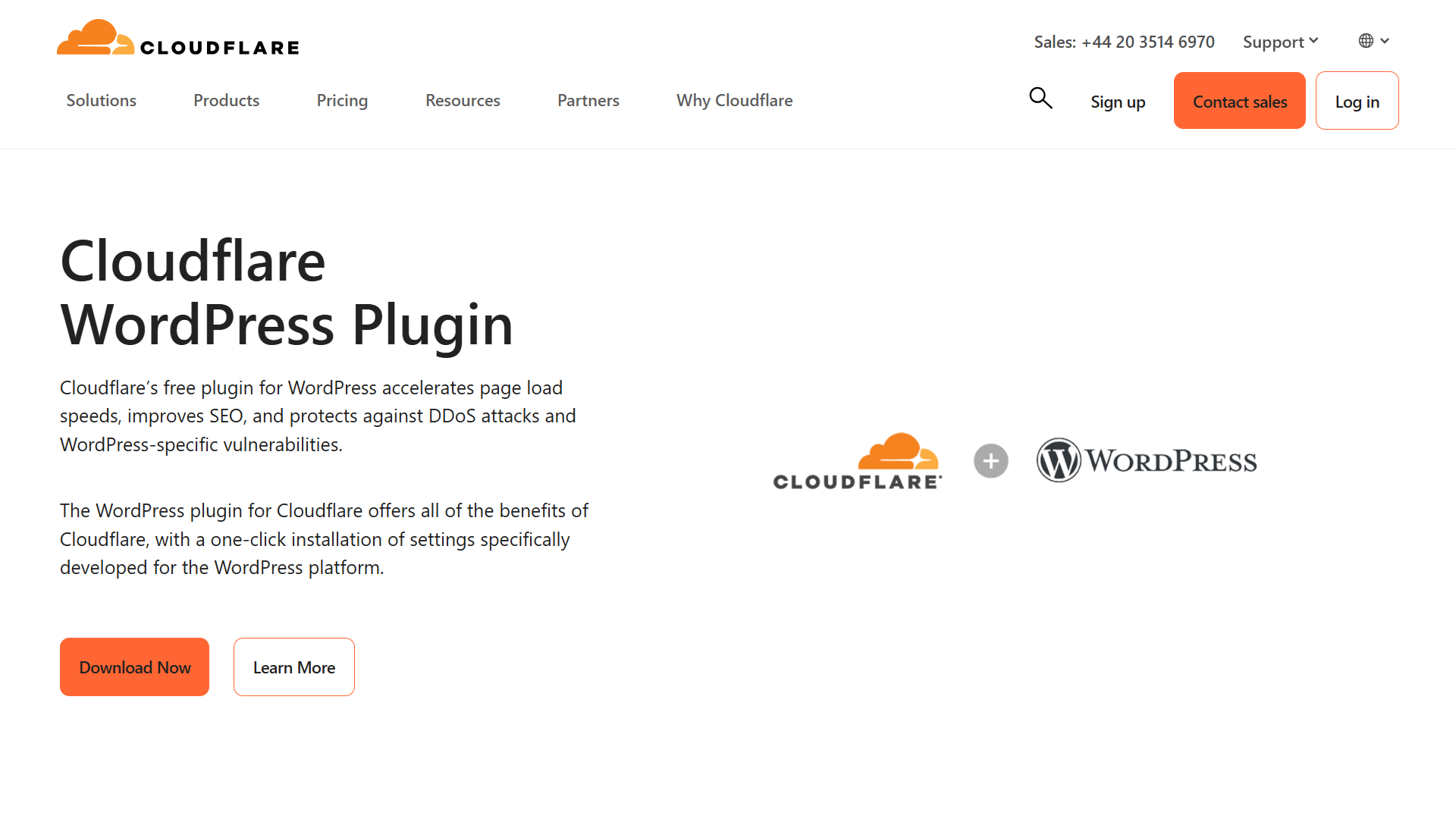
Task: Click the paragraph starting 'Cloudflare's free plugin'
Action: (x=318, y=416)
